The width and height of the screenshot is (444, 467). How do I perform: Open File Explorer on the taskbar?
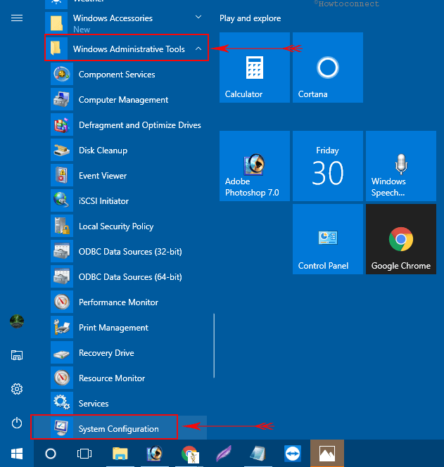(x=120, y=454)
